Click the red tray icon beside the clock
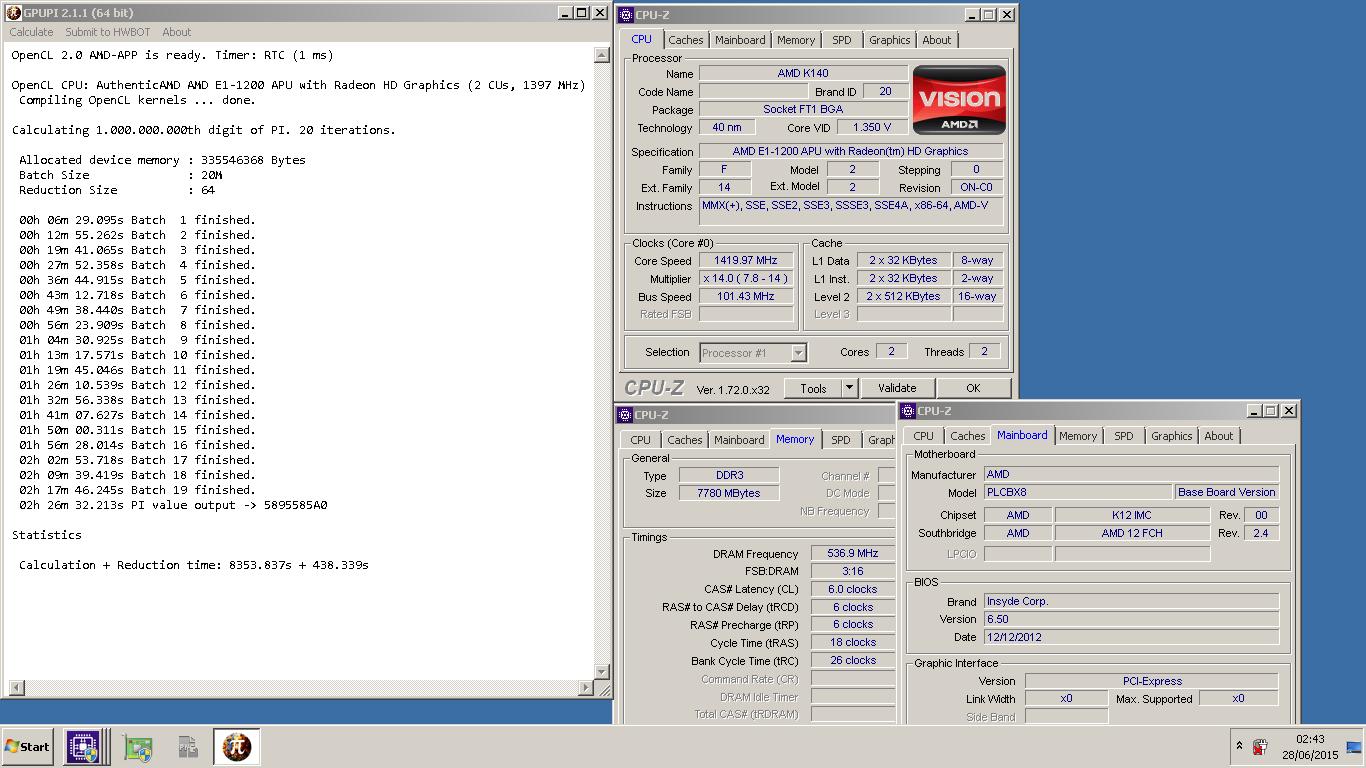Image resolution: width=1366 pixels, height=768 pixels. tap(1261, 747)
